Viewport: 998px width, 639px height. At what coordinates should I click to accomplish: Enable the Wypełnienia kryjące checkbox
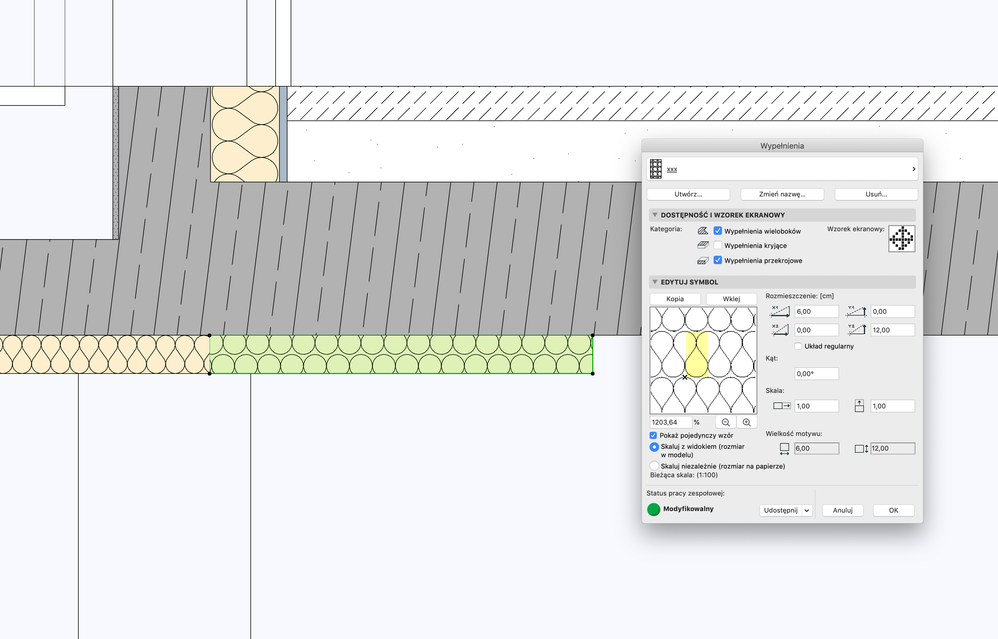pyautogui.click(x=717, y=245)
